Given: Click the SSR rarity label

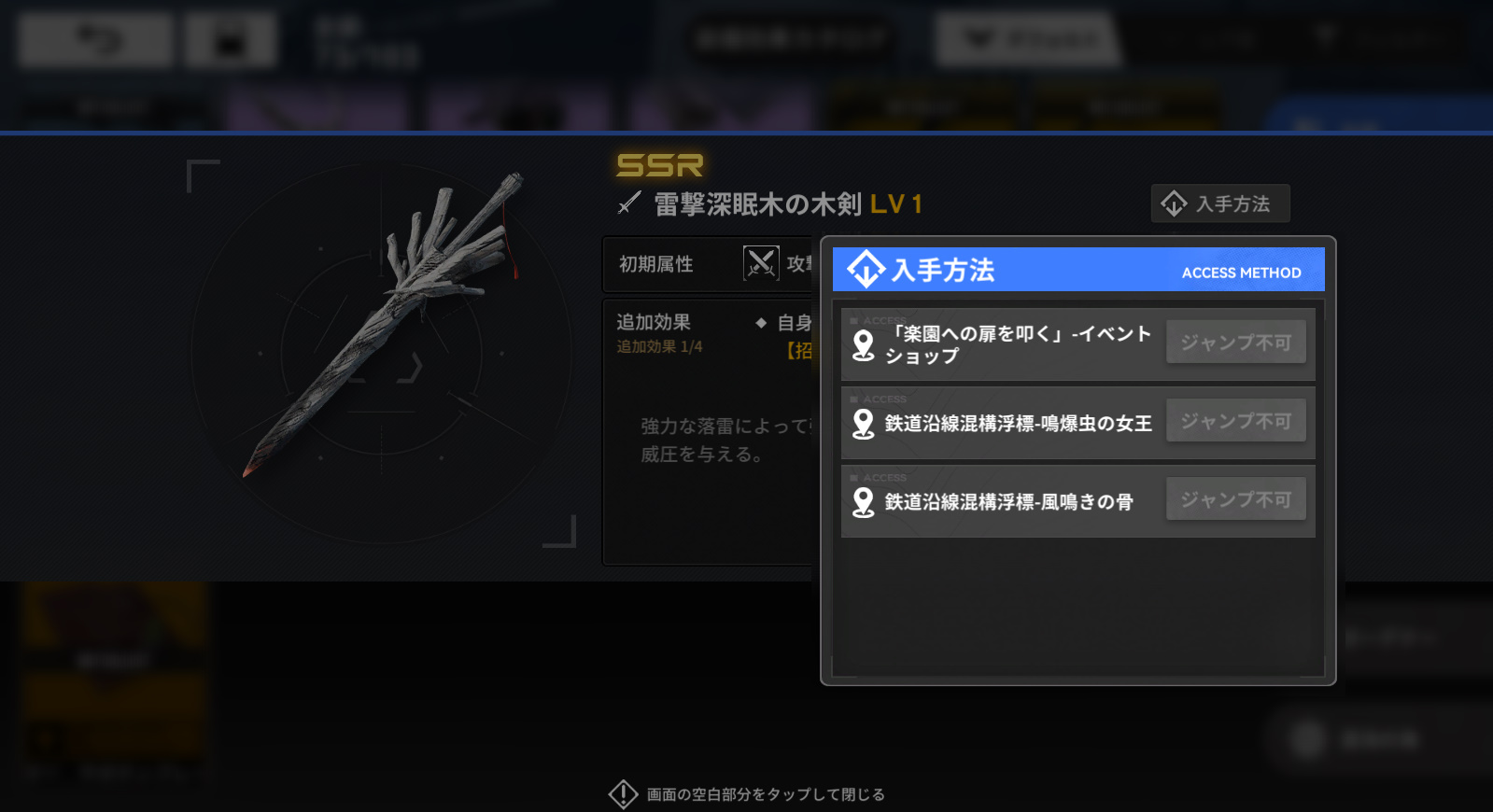Looking at the screenshot, I should 659,165.
